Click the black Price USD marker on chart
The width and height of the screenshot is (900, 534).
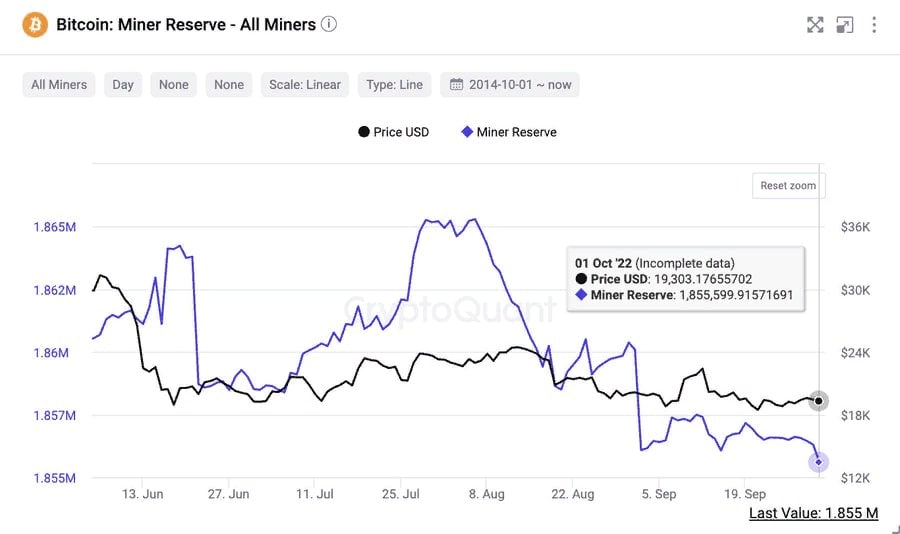(819, 401)
